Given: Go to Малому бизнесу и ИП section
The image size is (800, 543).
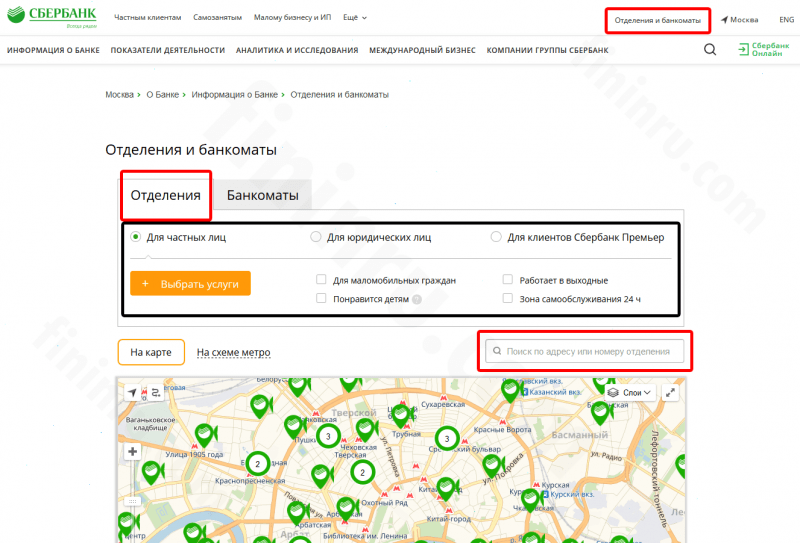Looking at the screenshot, I should pyautogui.click(x=292, y=17).
